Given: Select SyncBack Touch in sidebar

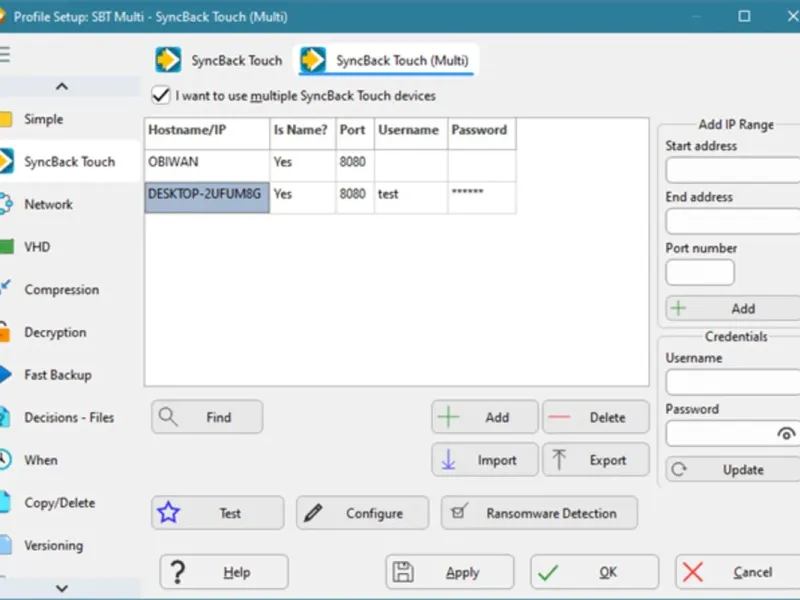Looking at the screenshot, I should coord(69,162).
